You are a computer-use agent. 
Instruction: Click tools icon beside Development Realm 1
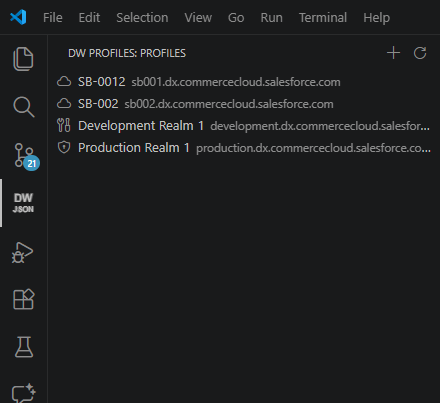[64, 126]
